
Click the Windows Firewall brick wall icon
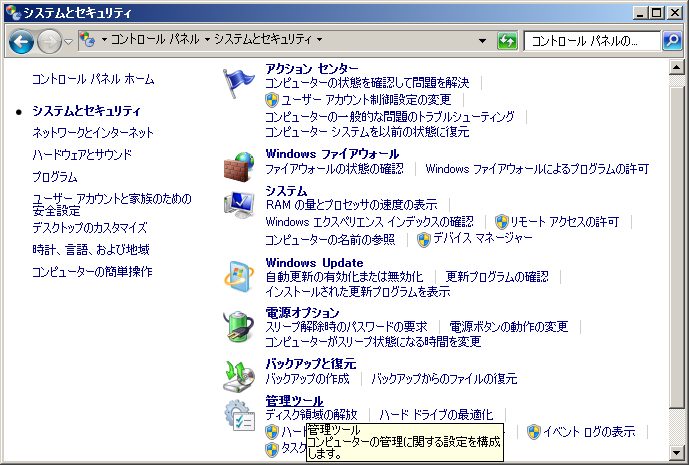click(239, 166)
